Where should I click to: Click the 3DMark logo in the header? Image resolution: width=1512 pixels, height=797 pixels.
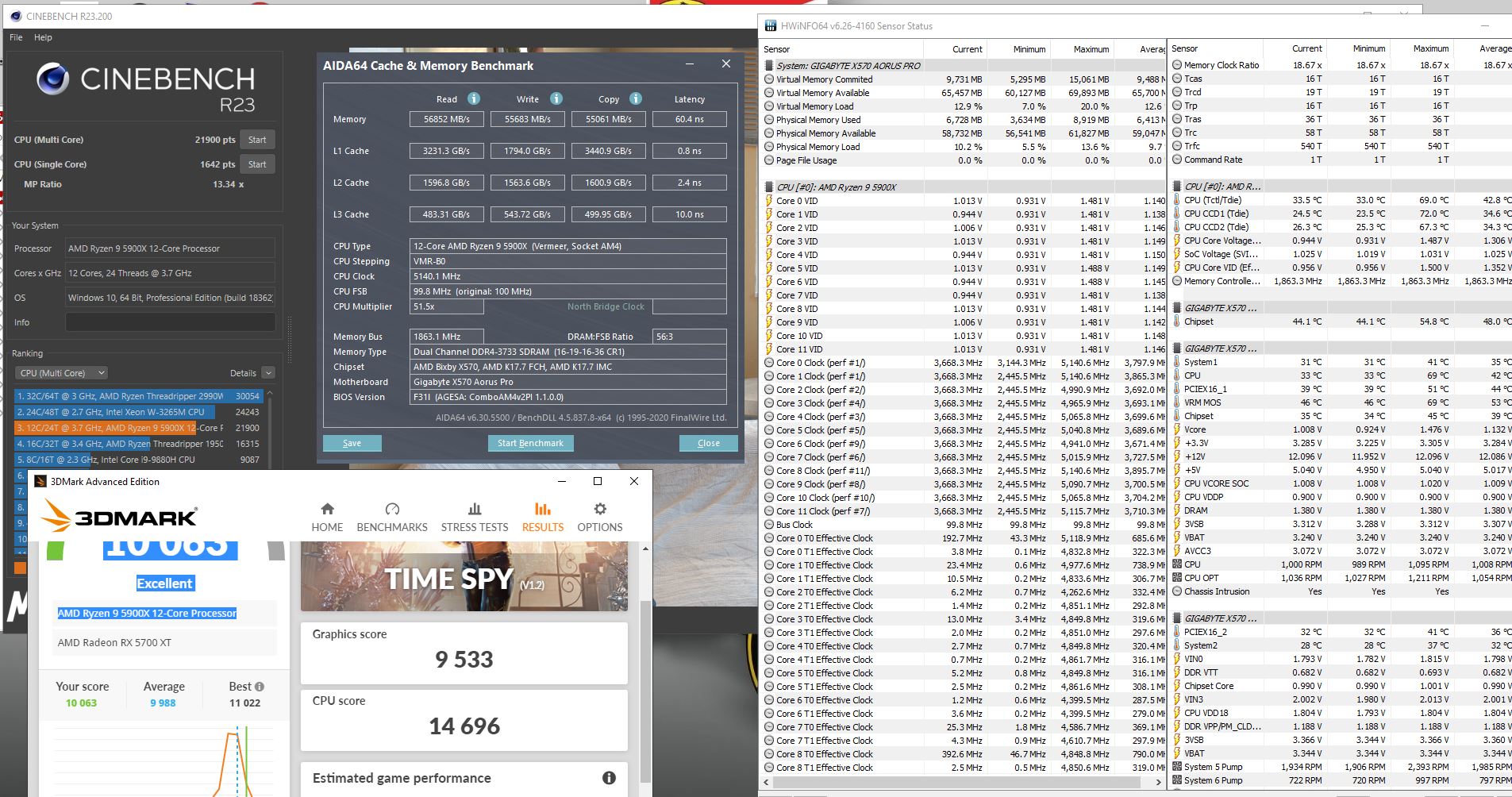point(119,517)
